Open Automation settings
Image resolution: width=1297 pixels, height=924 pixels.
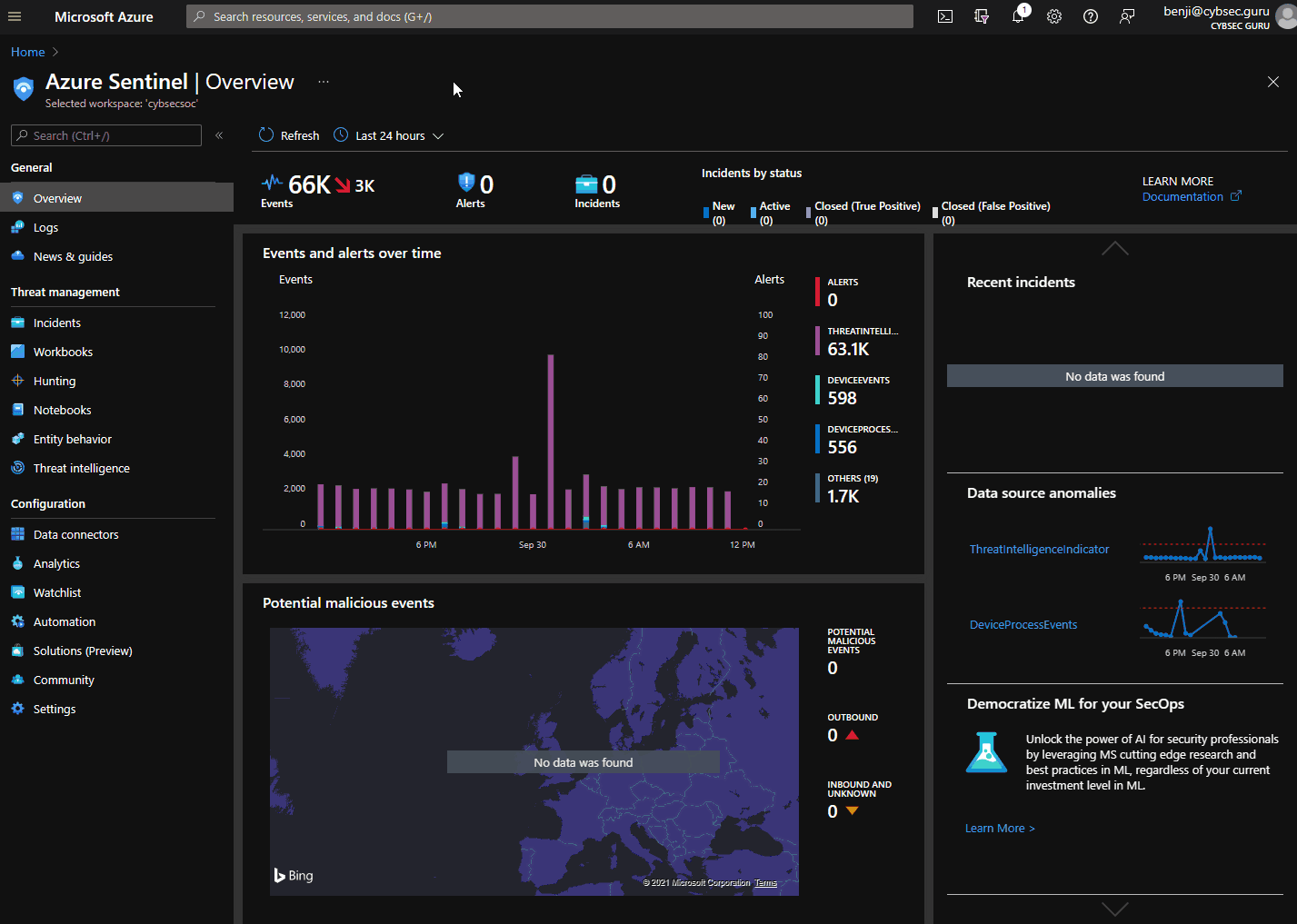[x=63, y=621]
